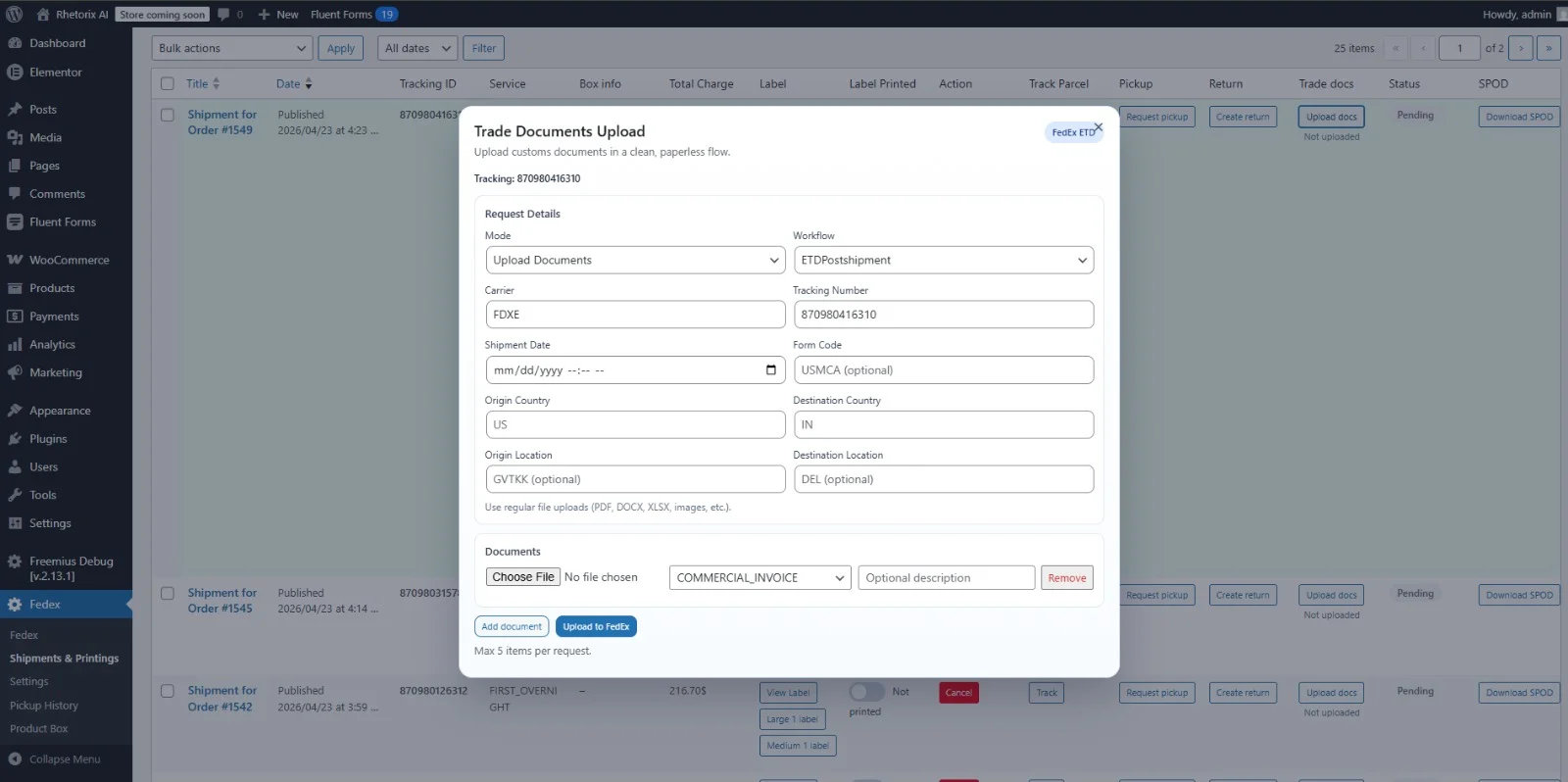Click the Add document button
1568x782 pixels.
click(x=512, y=626)
